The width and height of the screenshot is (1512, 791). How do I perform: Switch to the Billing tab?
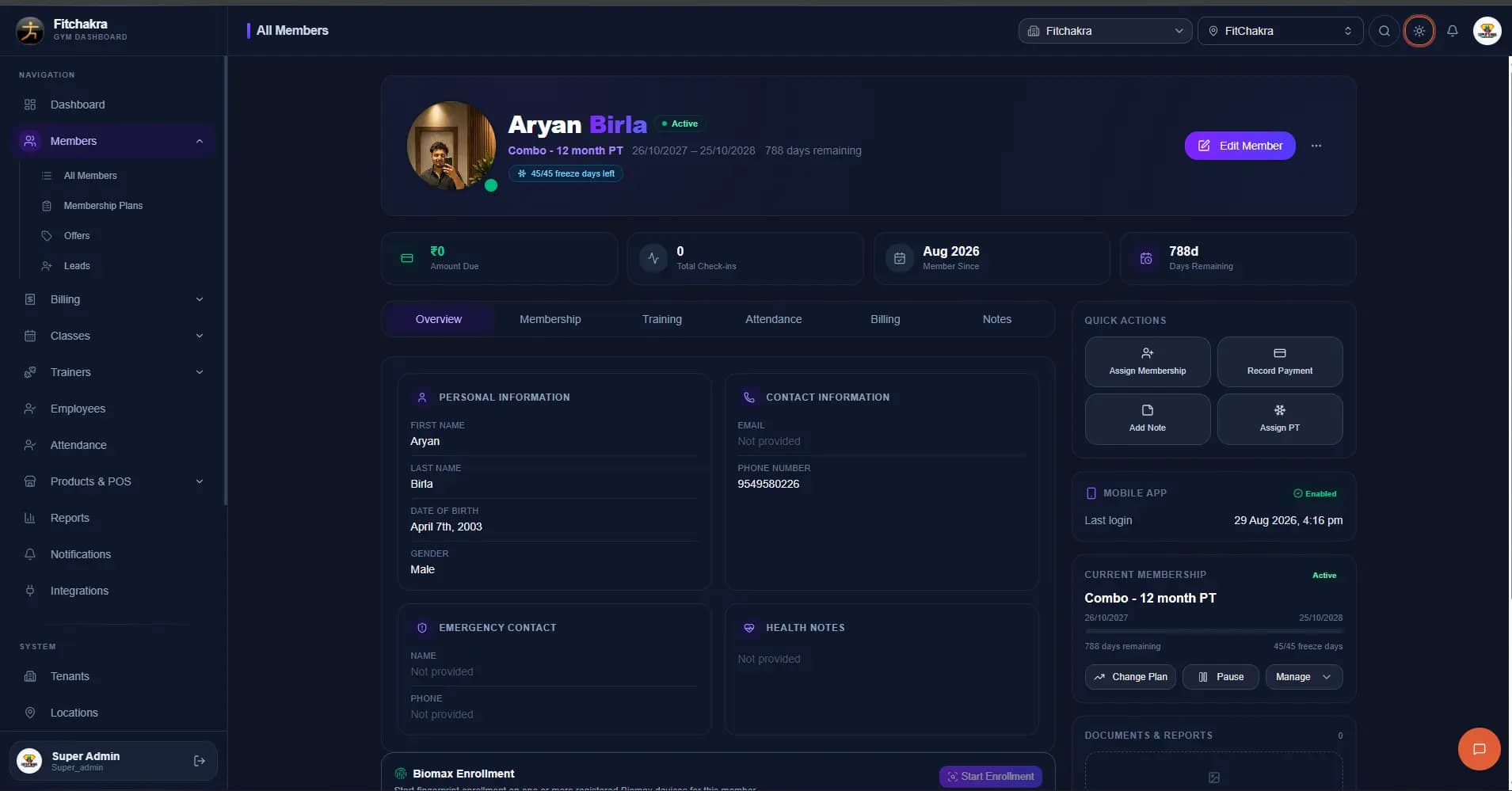coord(885,319)
